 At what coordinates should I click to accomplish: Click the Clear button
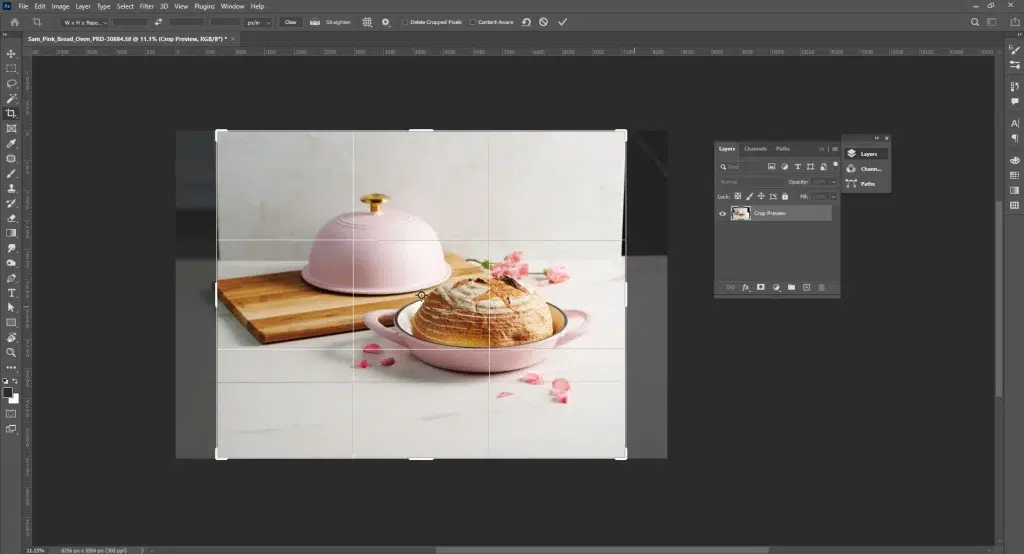click(x=291, y=22)
